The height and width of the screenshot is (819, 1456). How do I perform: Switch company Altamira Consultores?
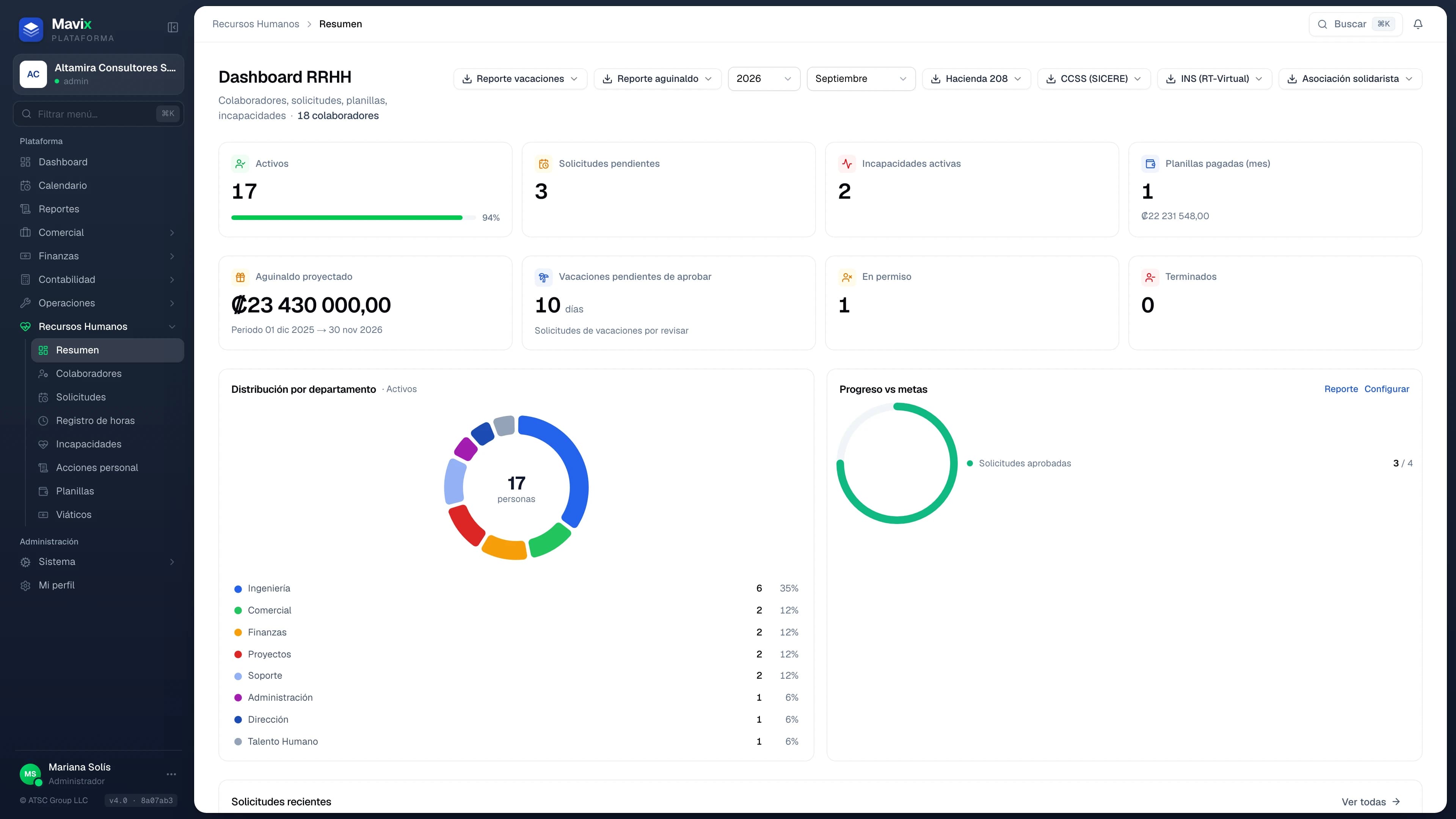98,74
